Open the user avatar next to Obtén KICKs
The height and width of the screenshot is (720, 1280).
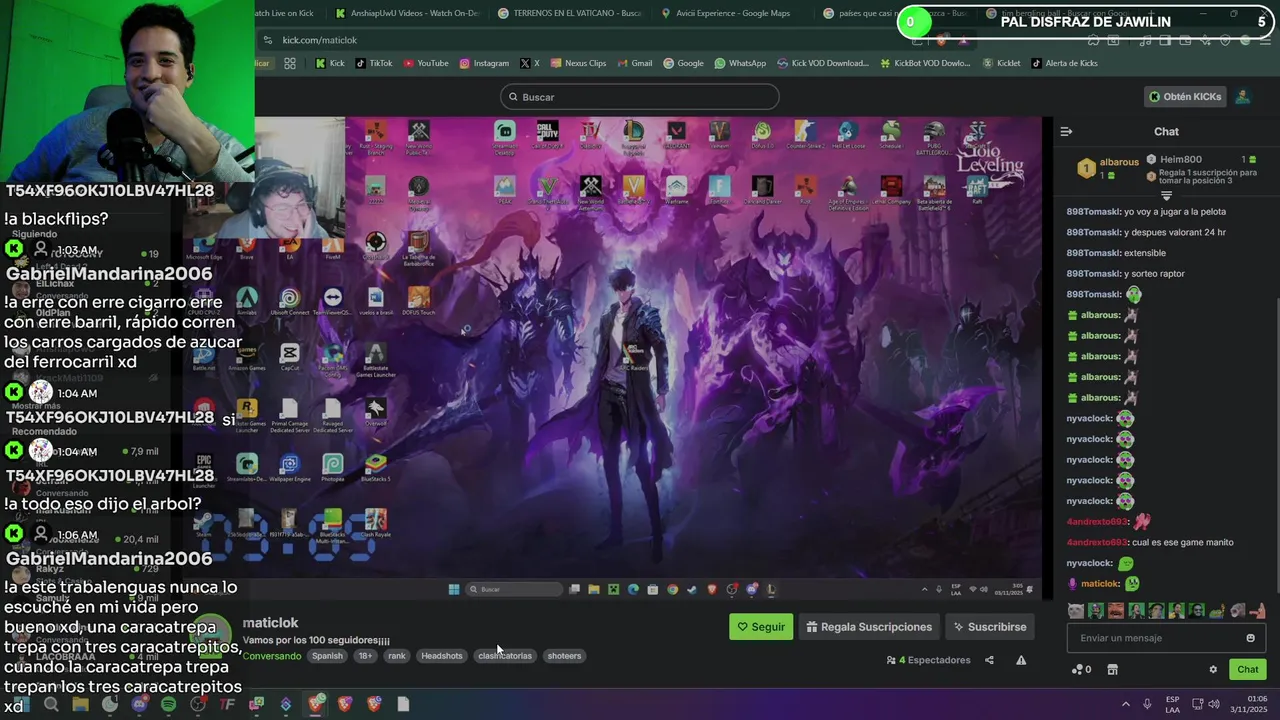1242,97
